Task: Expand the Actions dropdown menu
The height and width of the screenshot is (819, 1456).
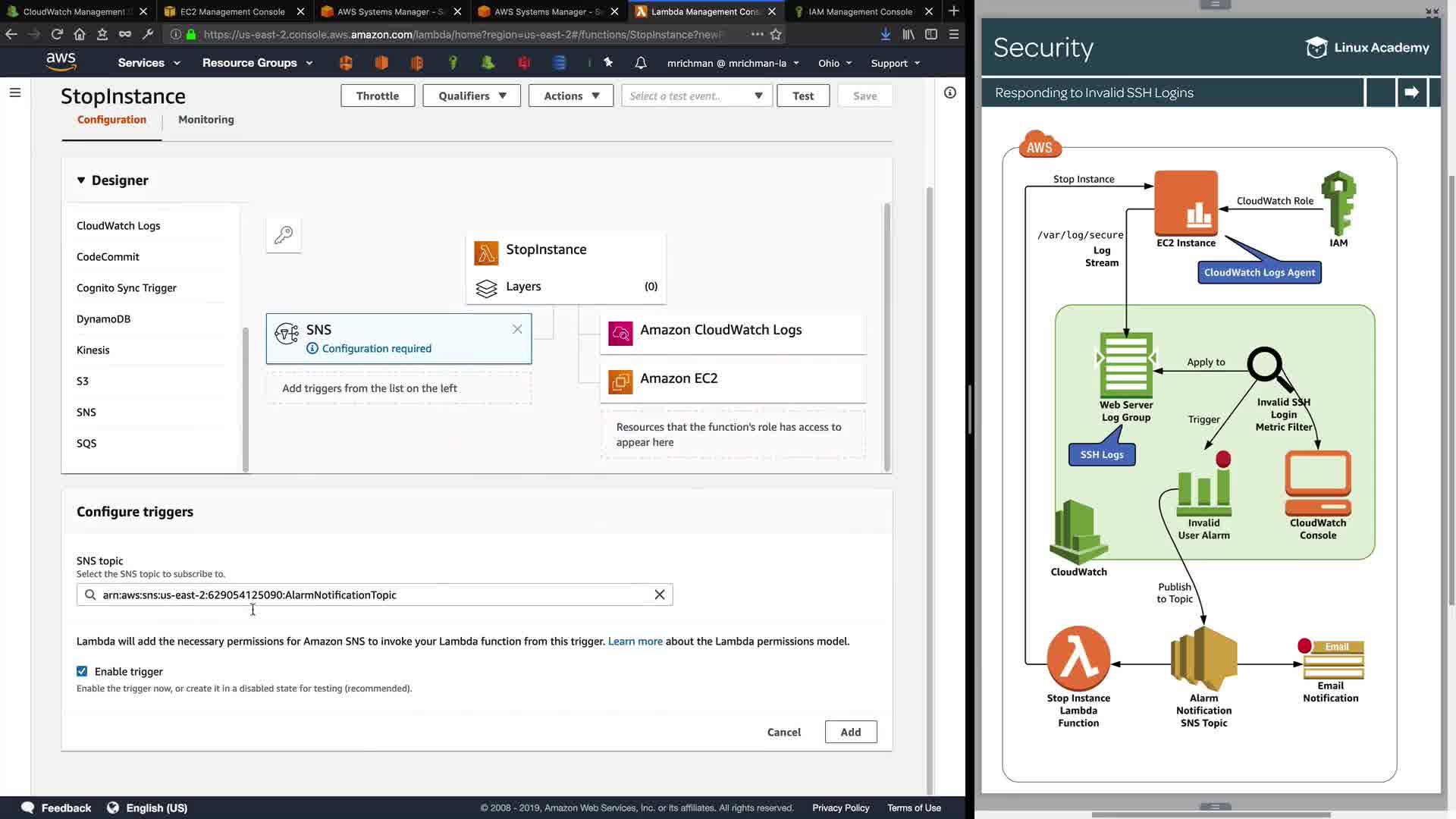Action: 570,96
